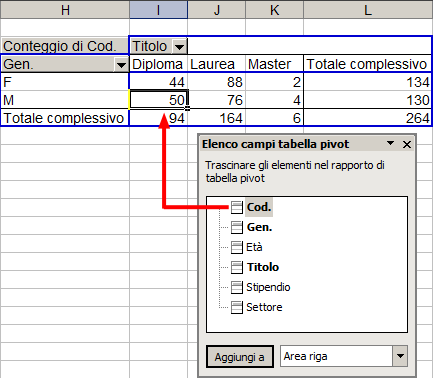This screenshot has width=433, height=378.
Task: Select grand total cell 264
Action: point(368,118)
